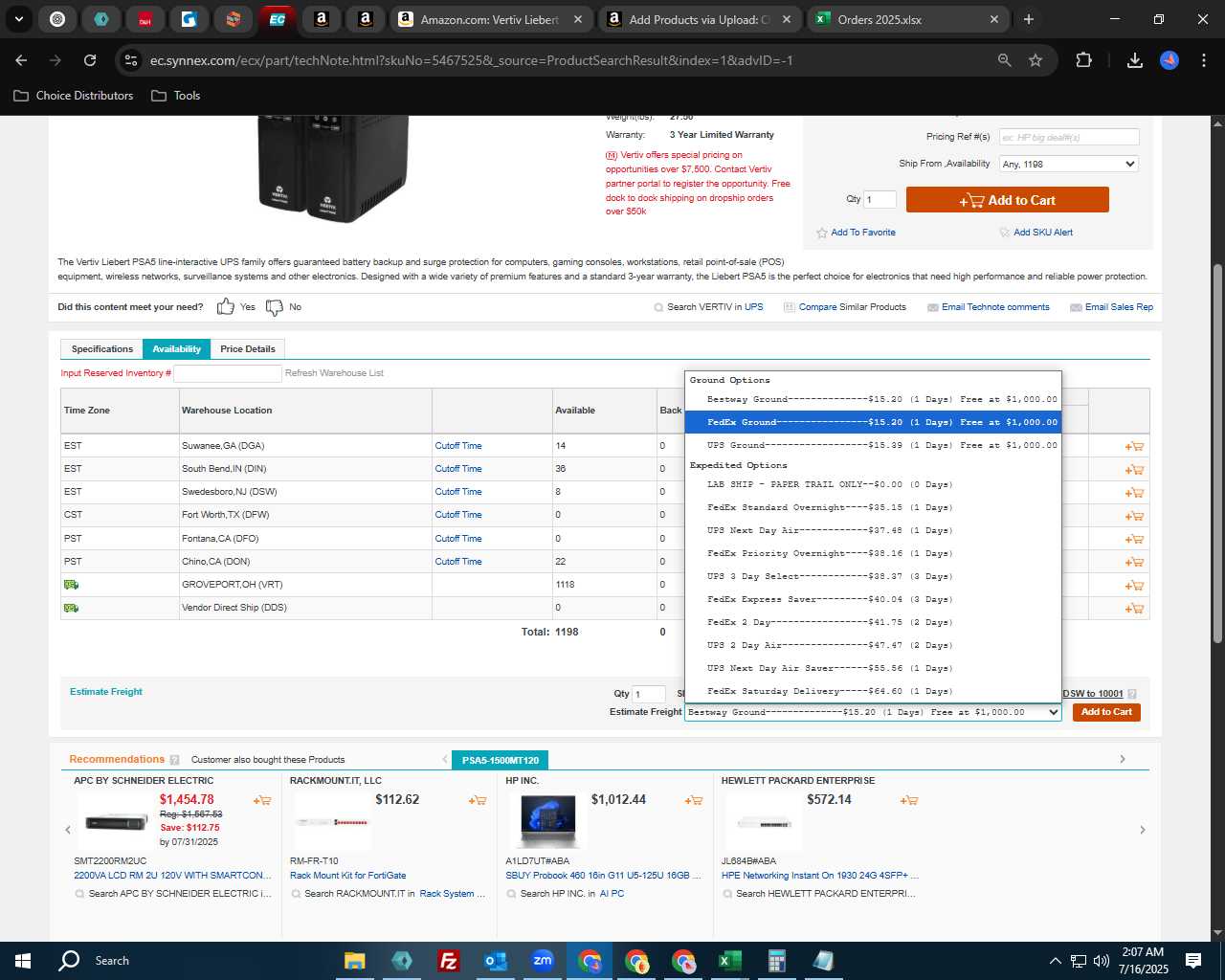
Task: Add HP Probook recommendation to cart
Action: pos(694,800)
